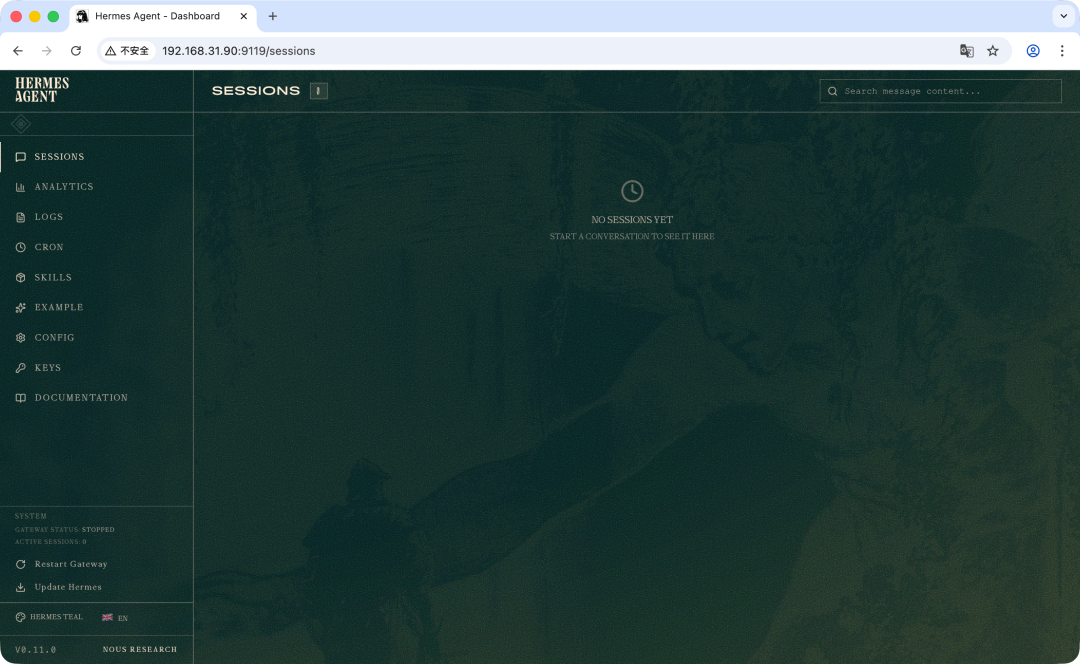Click the diamond emblem below the logo

pyautogui.click(x=21, y=124)
